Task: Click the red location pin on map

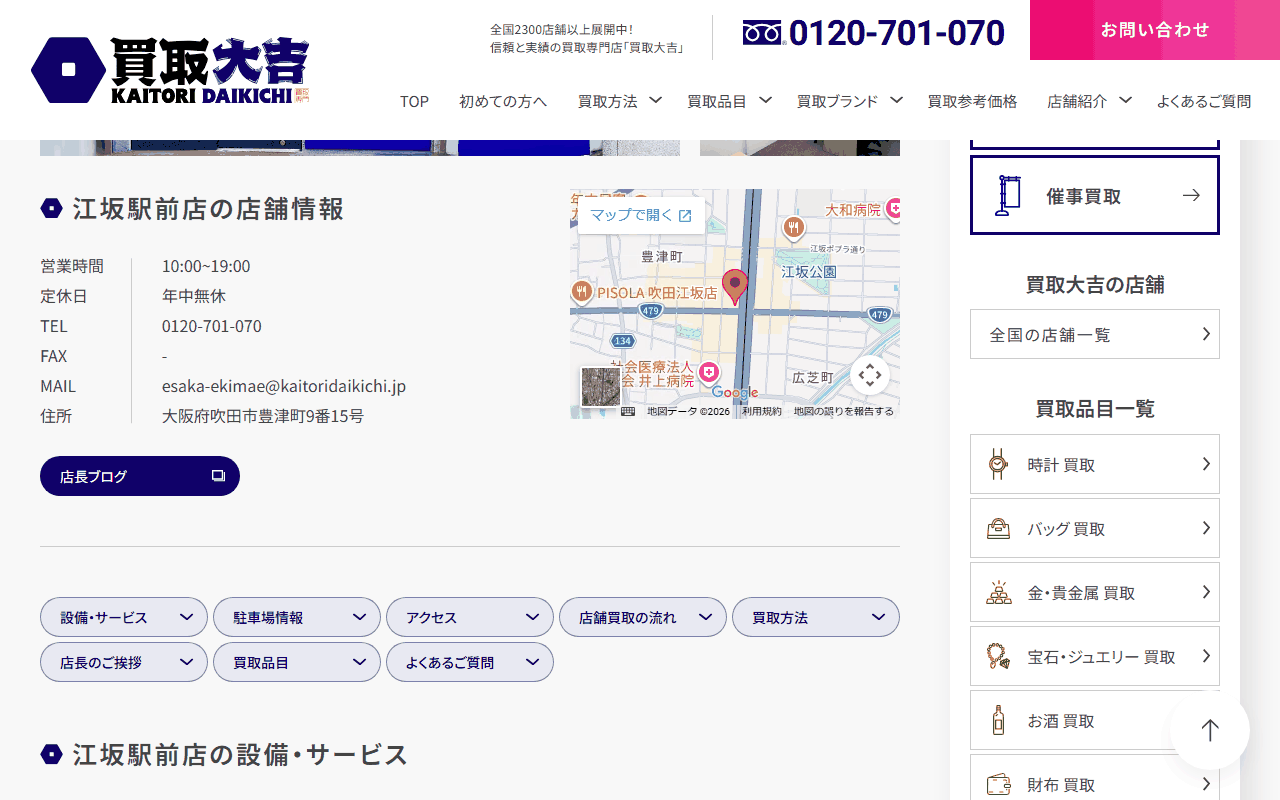Action: (735, 287)
